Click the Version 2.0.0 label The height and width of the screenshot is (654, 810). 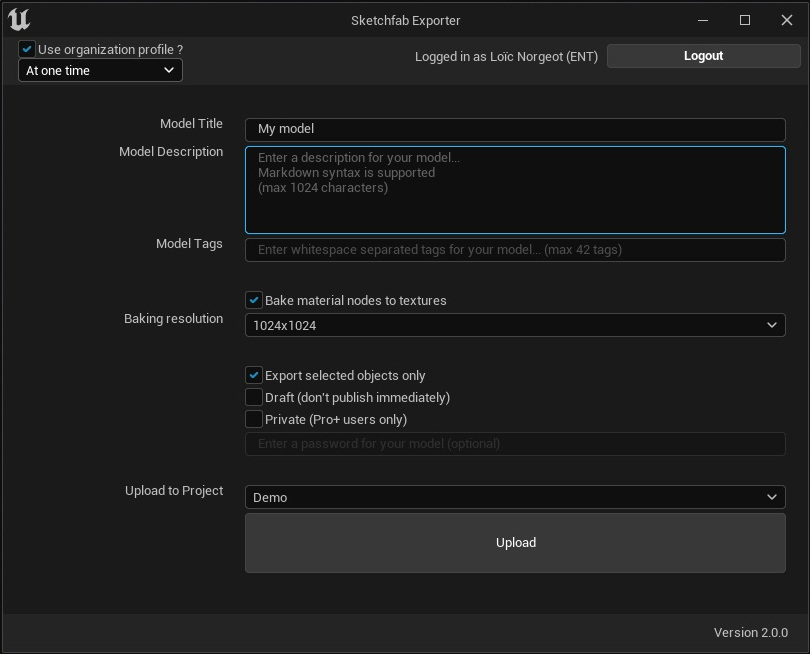[x=751, y=632]
